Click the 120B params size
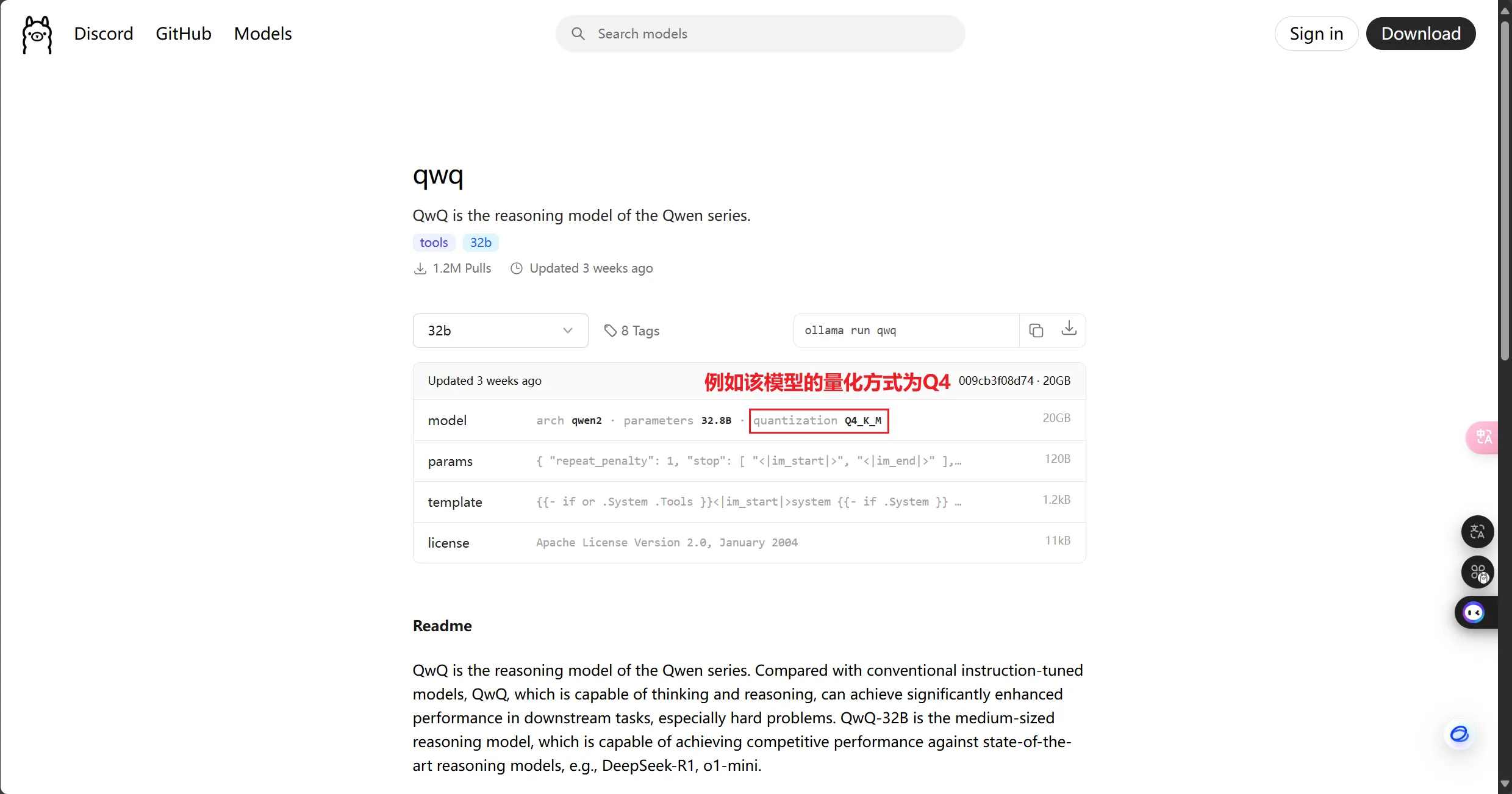This screenshot has height=794, width=1512. (x=1058, y=459)
